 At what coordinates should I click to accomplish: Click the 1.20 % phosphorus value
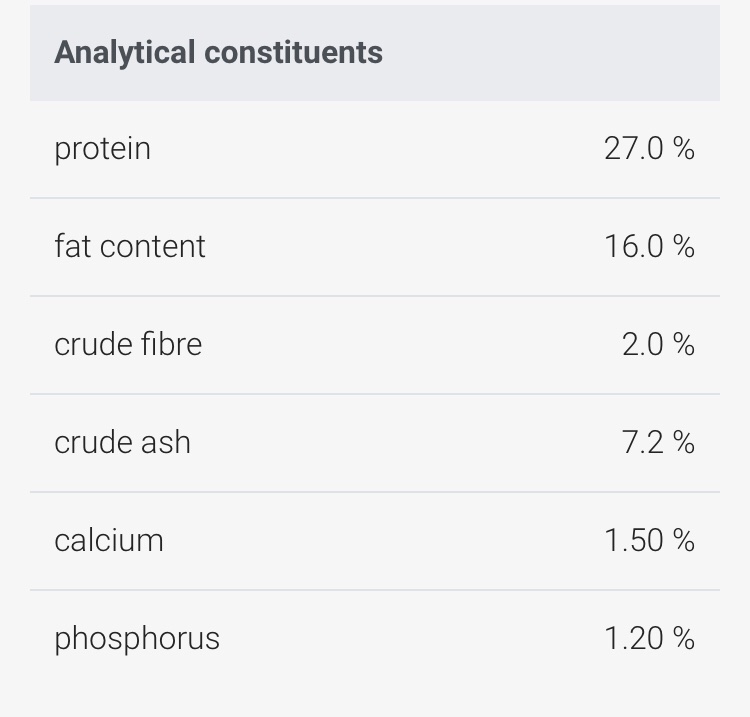(x=649, y=638)
